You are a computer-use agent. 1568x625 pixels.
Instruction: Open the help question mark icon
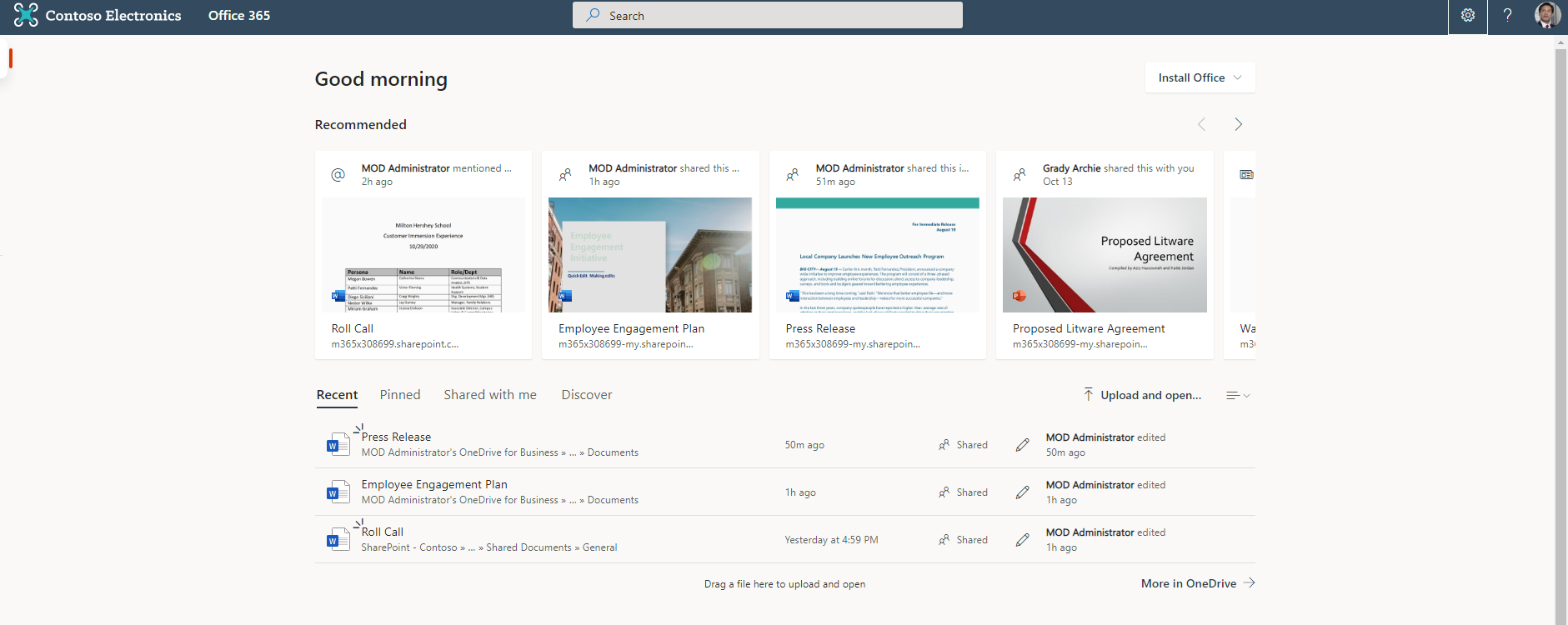coord(1507,15)
